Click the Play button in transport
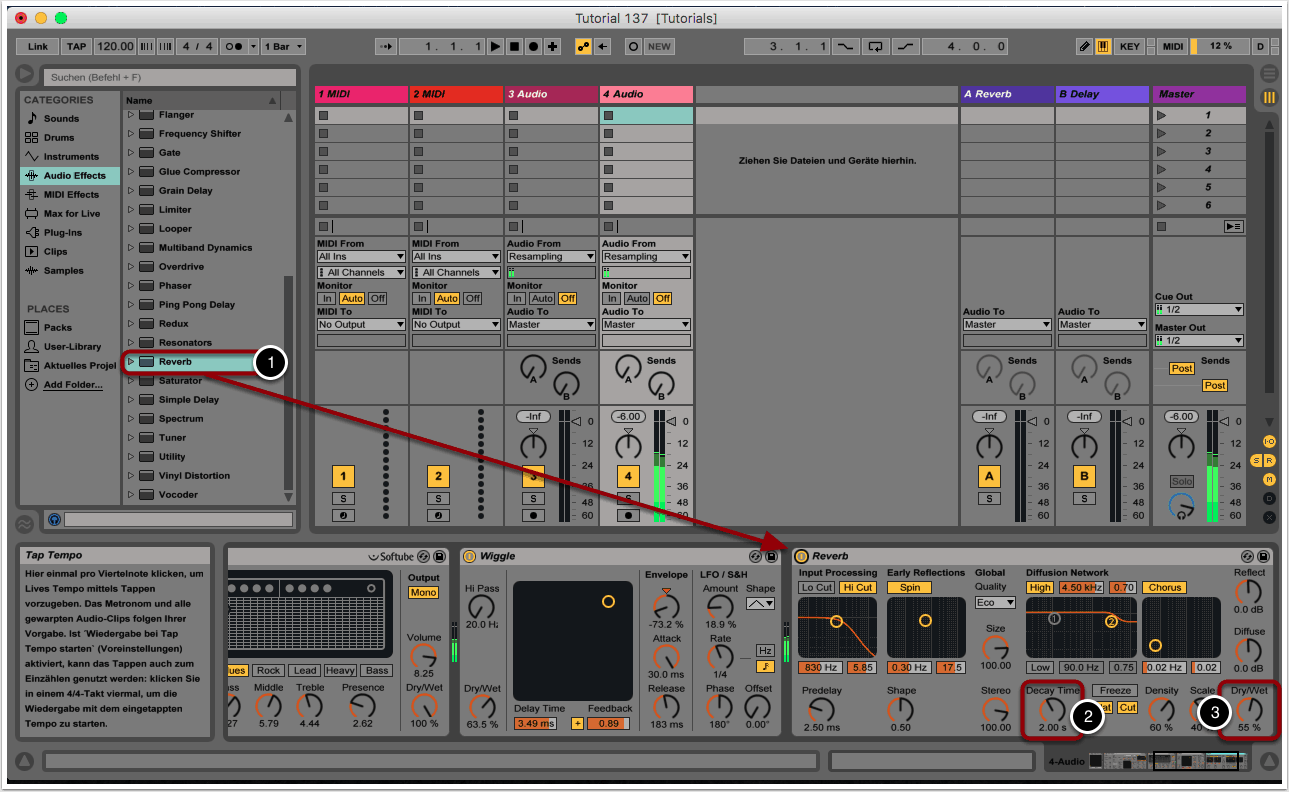 (495, 46)
